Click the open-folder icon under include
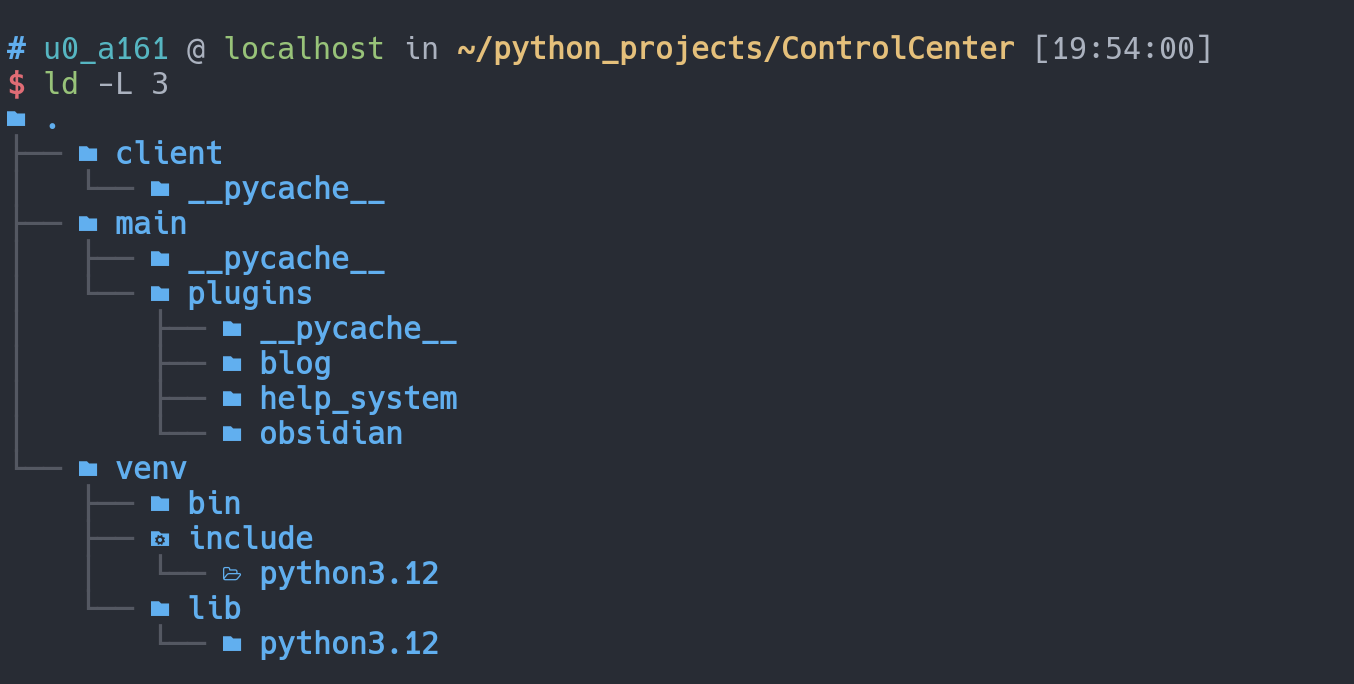1354x684 pixels. (x=232, y=574)
